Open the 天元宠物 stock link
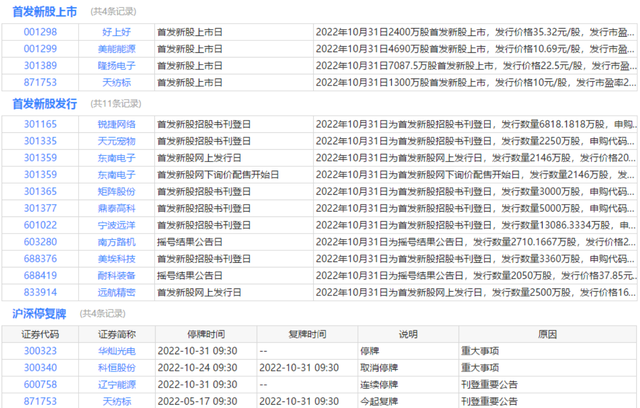Viewport: 640px width, 408px height. (x=116, y=141)
